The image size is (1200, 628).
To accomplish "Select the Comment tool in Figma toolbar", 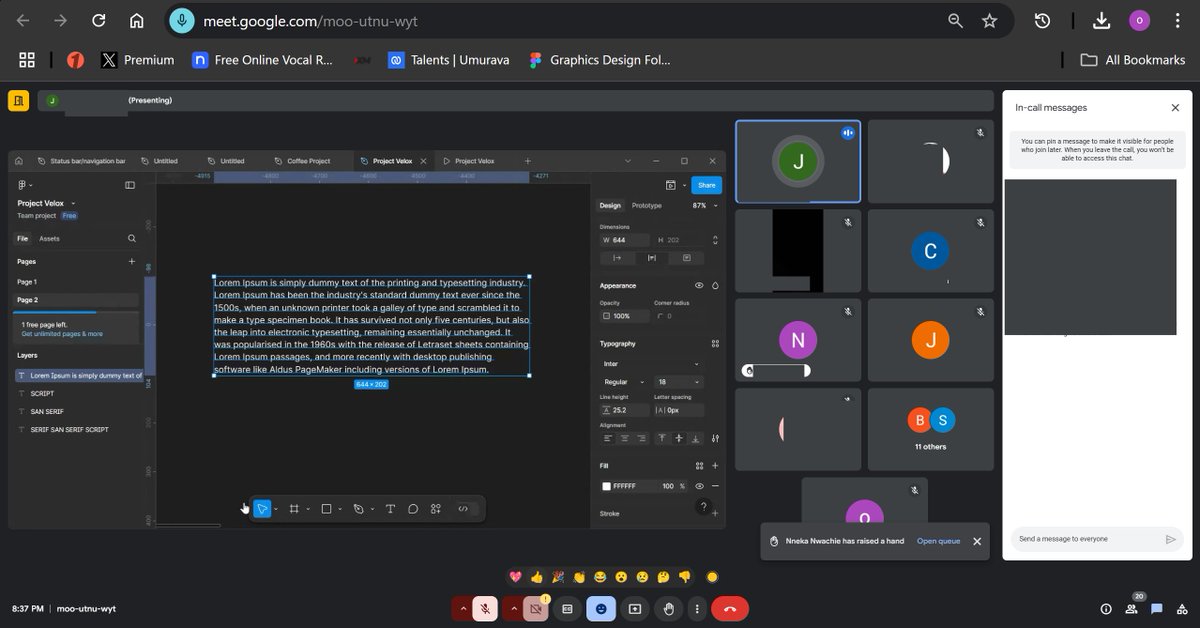I will (x=413, y=509).
